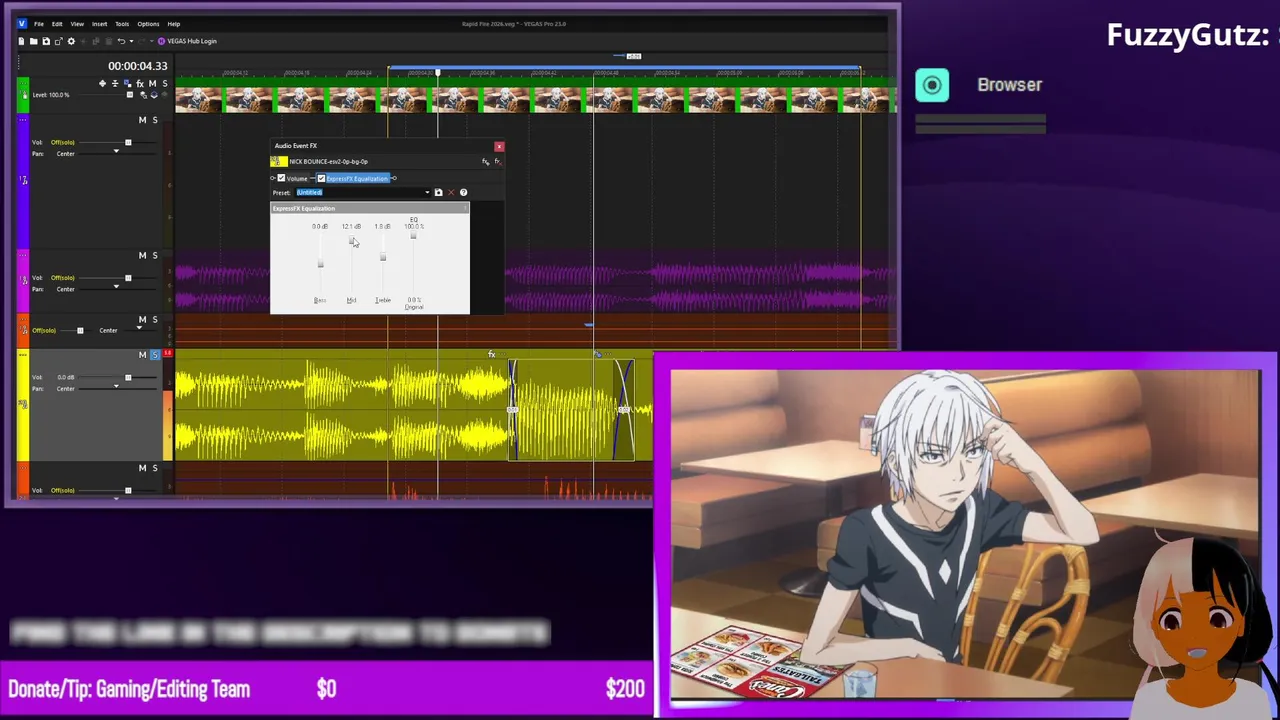
Task: Click the EQ/Original mix slider handle
Action: pos(413,235)
